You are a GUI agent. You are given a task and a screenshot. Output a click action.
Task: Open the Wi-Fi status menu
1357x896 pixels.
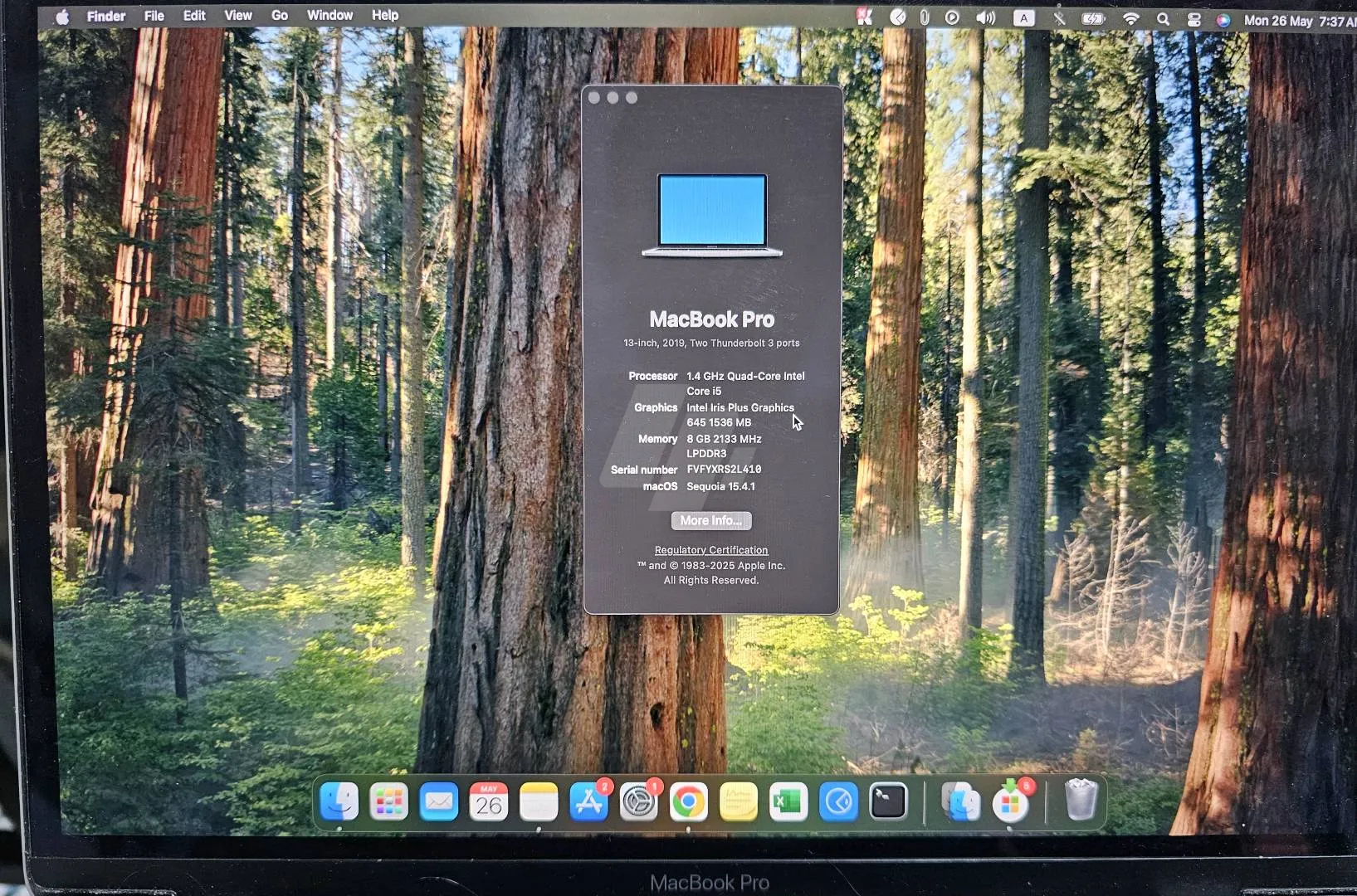click(1130, 18)
